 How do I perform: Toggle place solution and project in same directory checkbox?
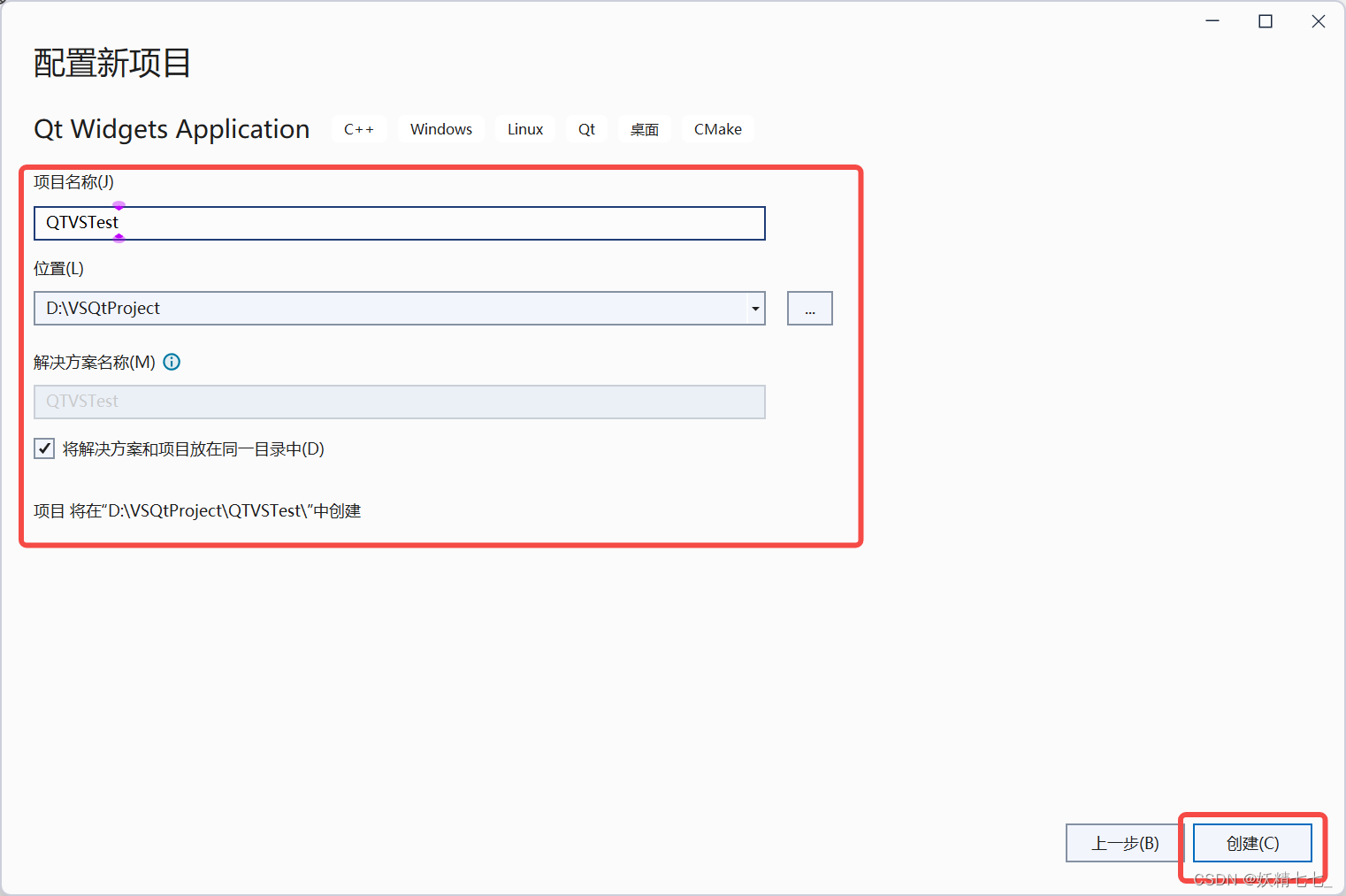(x=44, y=448)
